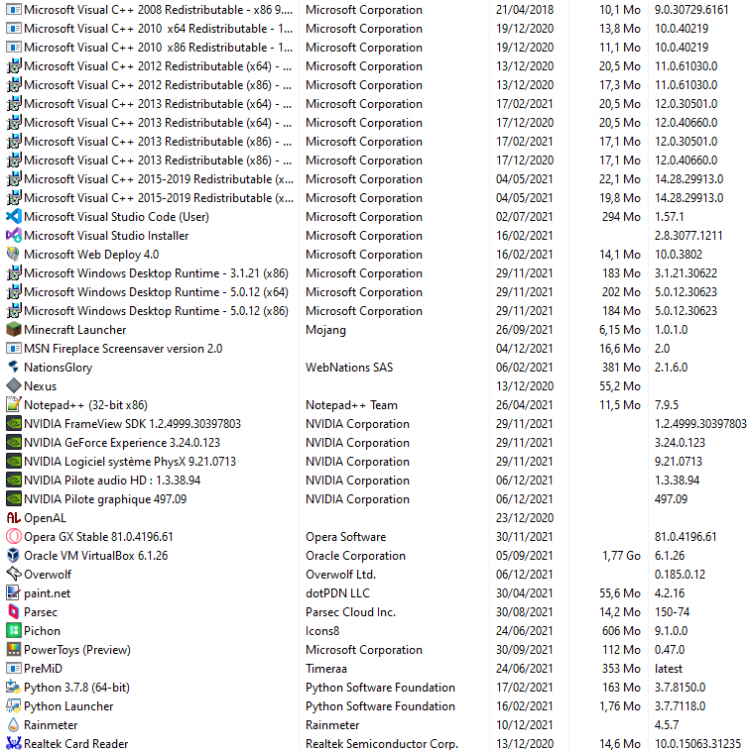Click size value 1,77 Go
Viewport: 748px width, 750px height.
tap(621, 556)
